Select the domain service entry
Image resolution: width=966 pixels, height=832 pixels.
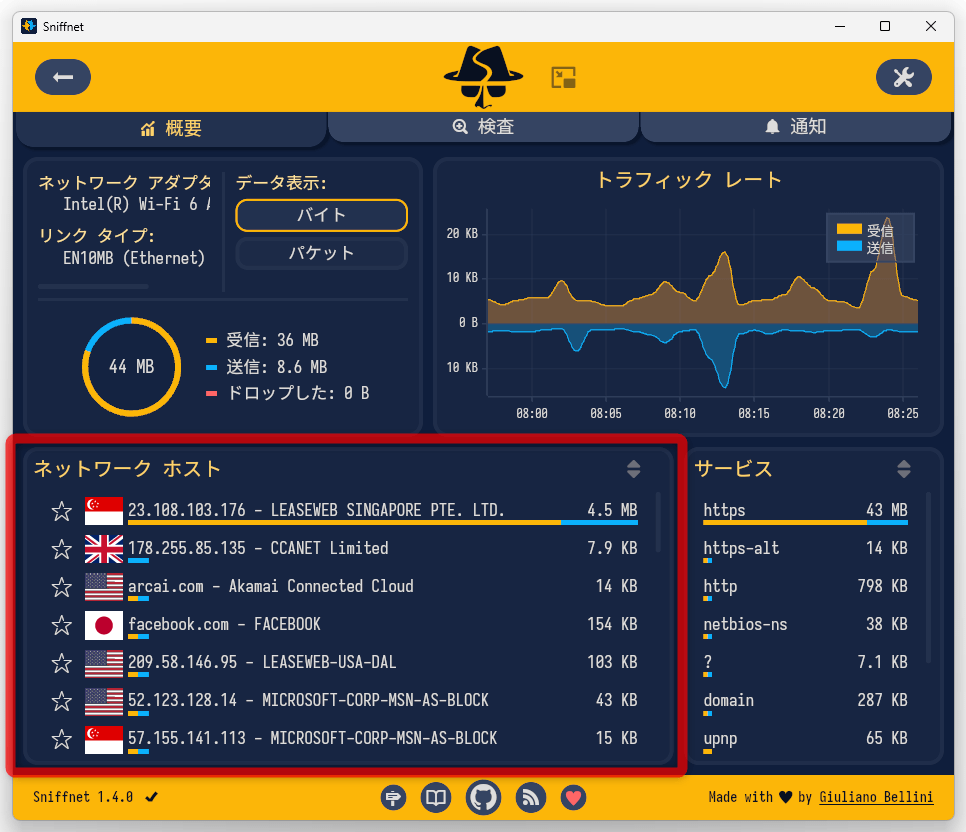[x=805, y=701]
